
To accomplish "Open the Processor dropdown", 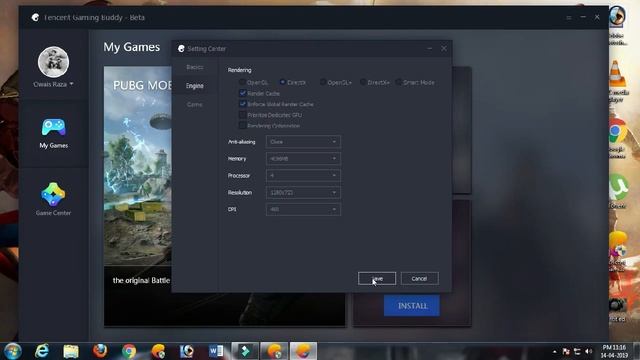I will (x=303, y=176).
